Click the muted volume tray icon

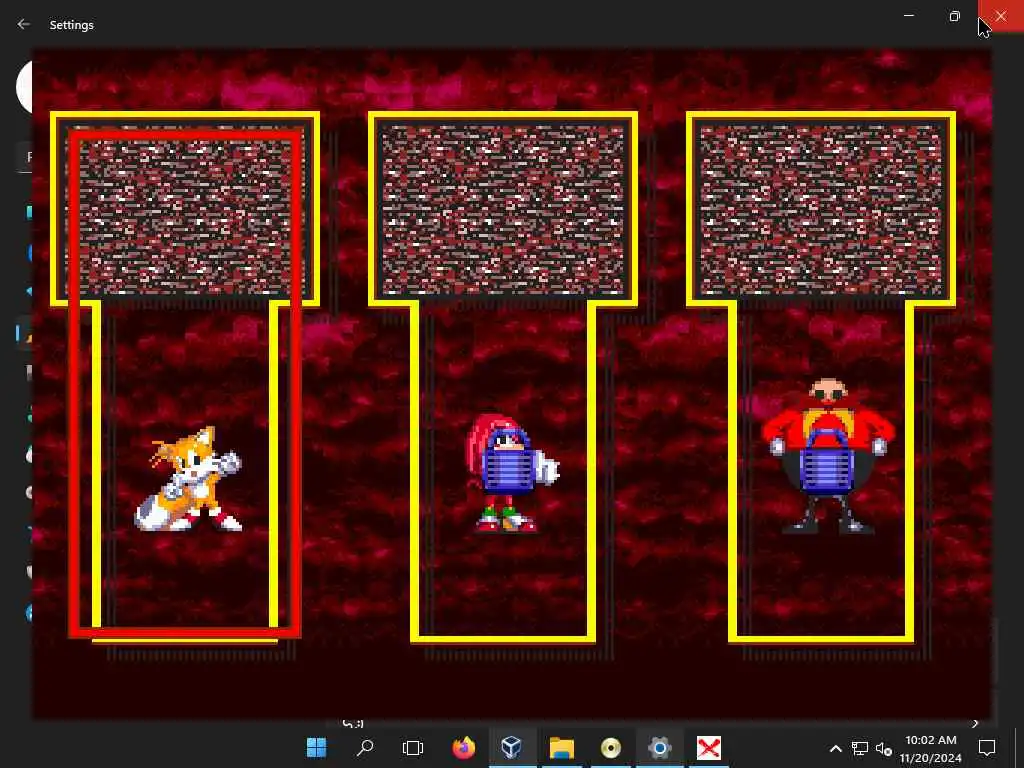pyautogui.click(x=884, y=748)
